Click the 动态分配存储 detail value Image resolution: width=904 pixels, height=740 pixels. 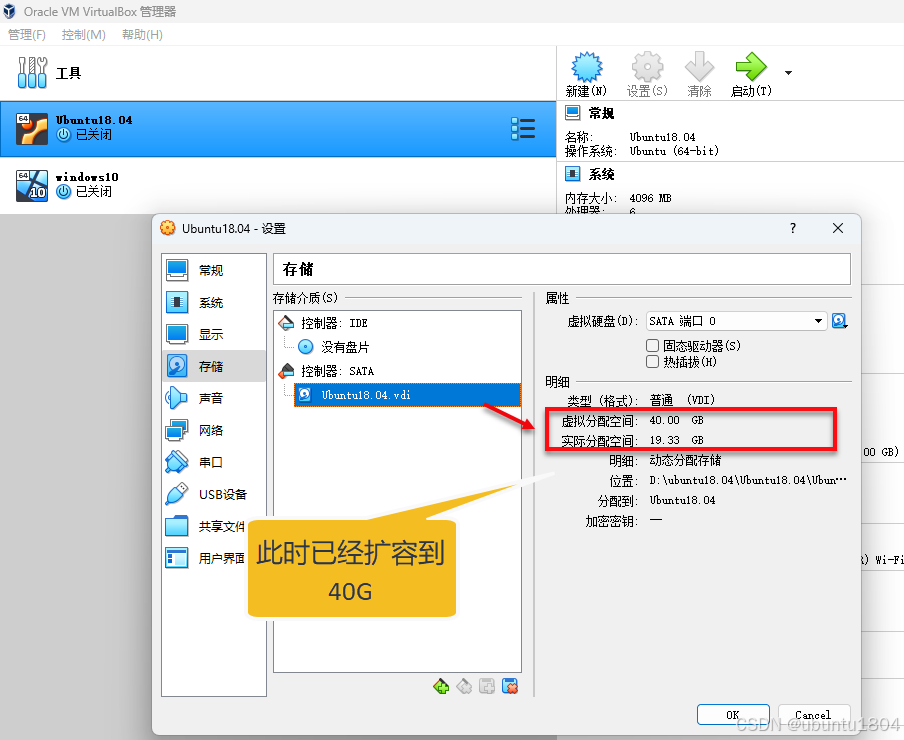[685, 460]
